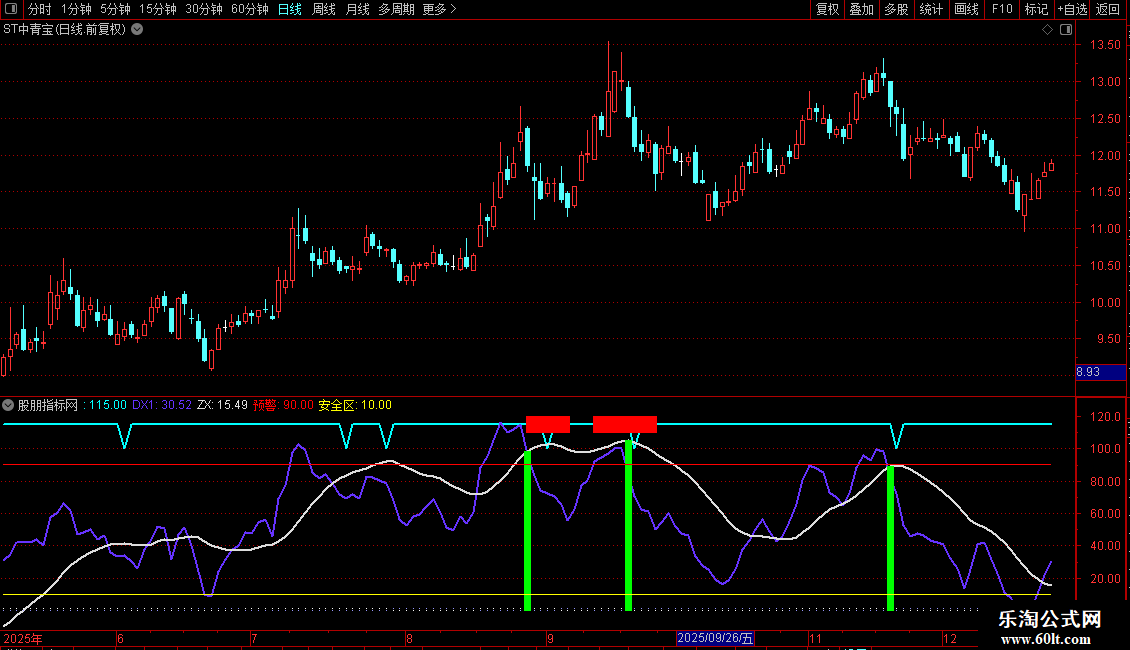Click the diamond icon above price axis
1130x650 pixels.
tap(1047, 30)
